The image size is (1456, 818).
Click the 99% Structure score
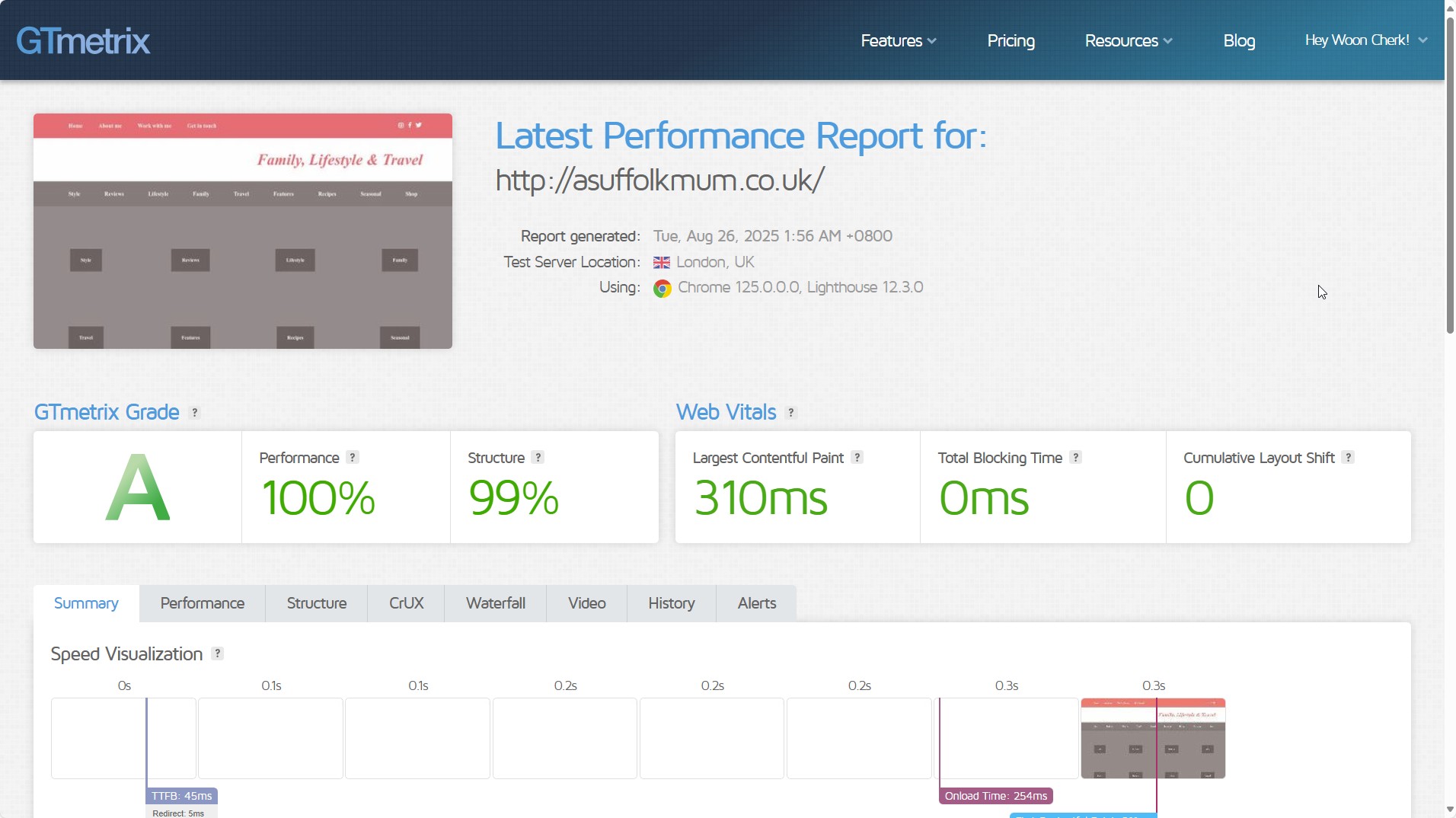click(514, 498)
